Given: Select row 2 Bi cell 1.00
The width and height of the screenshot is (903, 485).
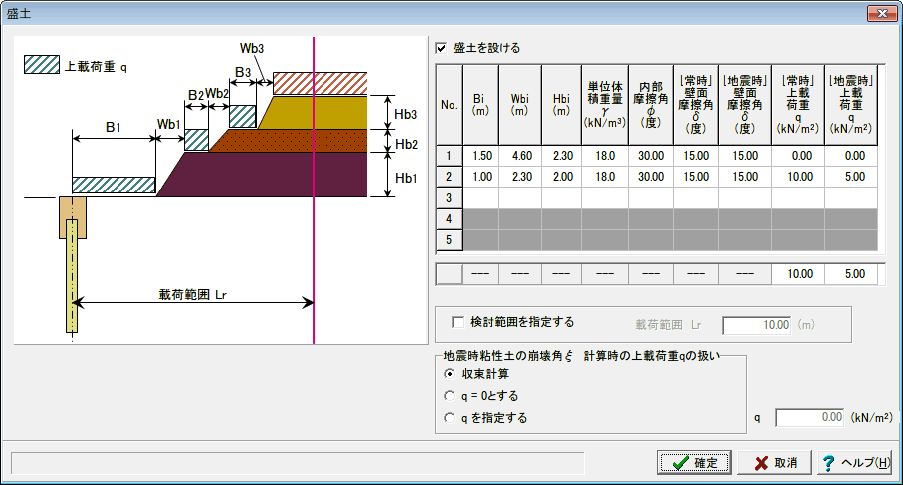Looking at the screenshot, I should (x=481, y=177).
